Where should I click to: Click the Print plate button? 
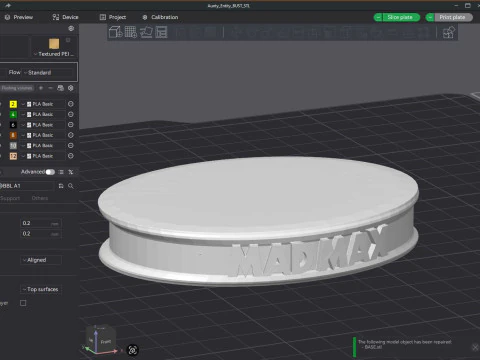pyautogui.click(x=453, y=17)
